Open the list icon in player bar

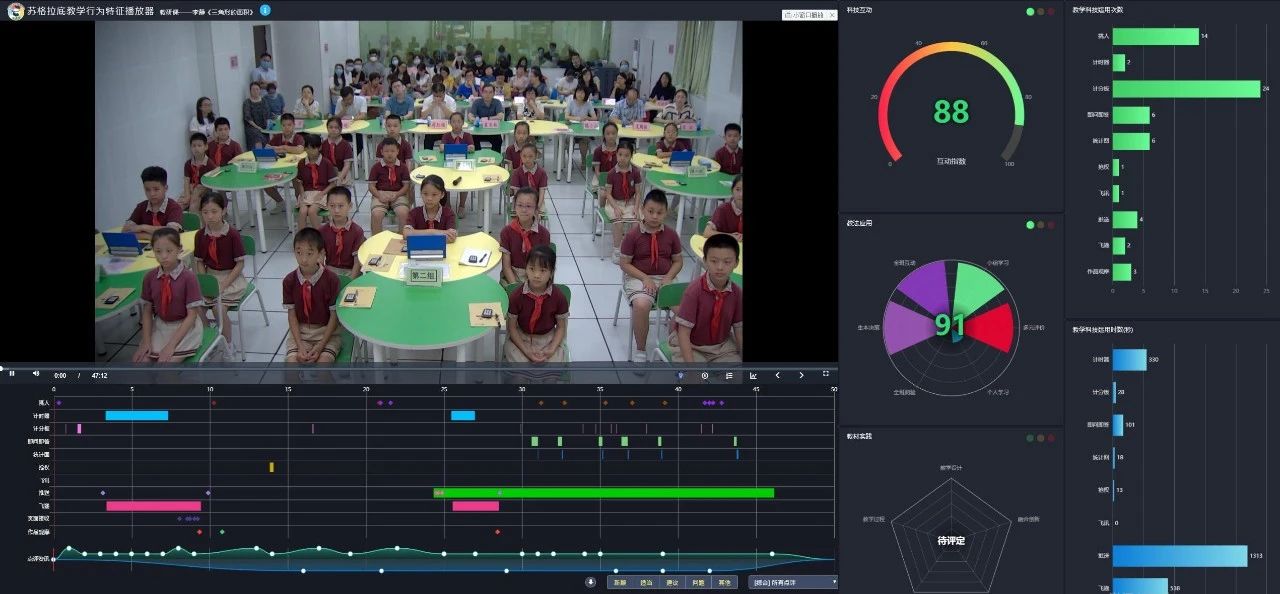click(729, 375)
